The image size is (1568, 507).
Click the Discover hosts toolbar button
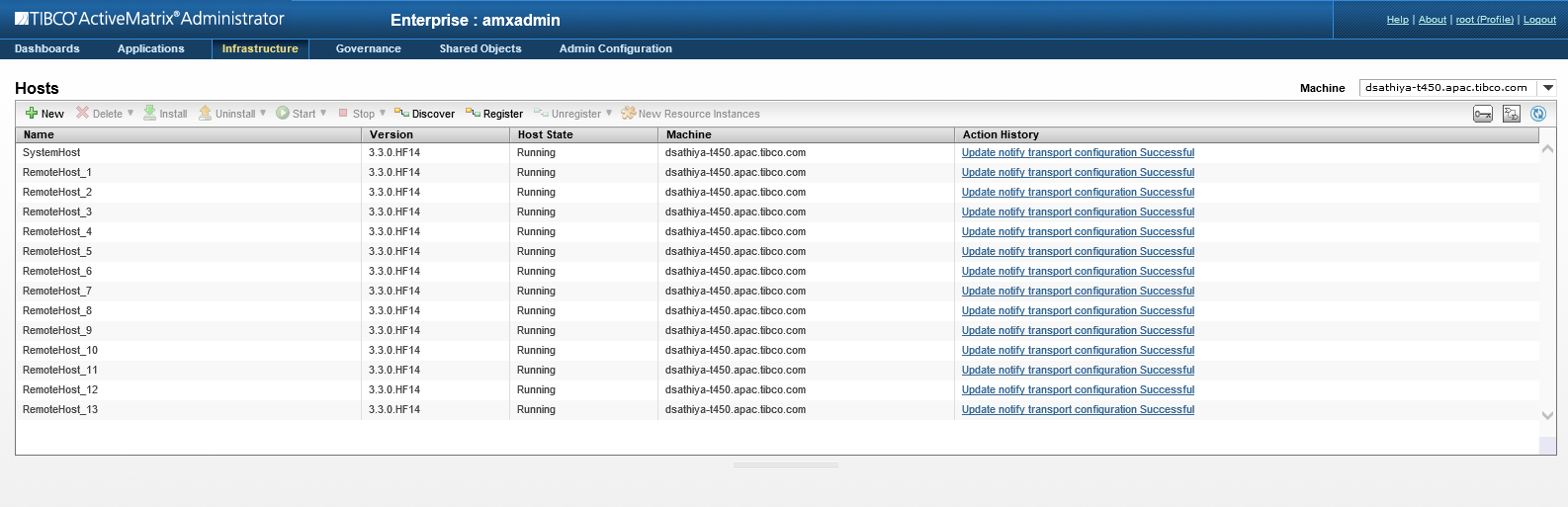(x=425, y=114)
